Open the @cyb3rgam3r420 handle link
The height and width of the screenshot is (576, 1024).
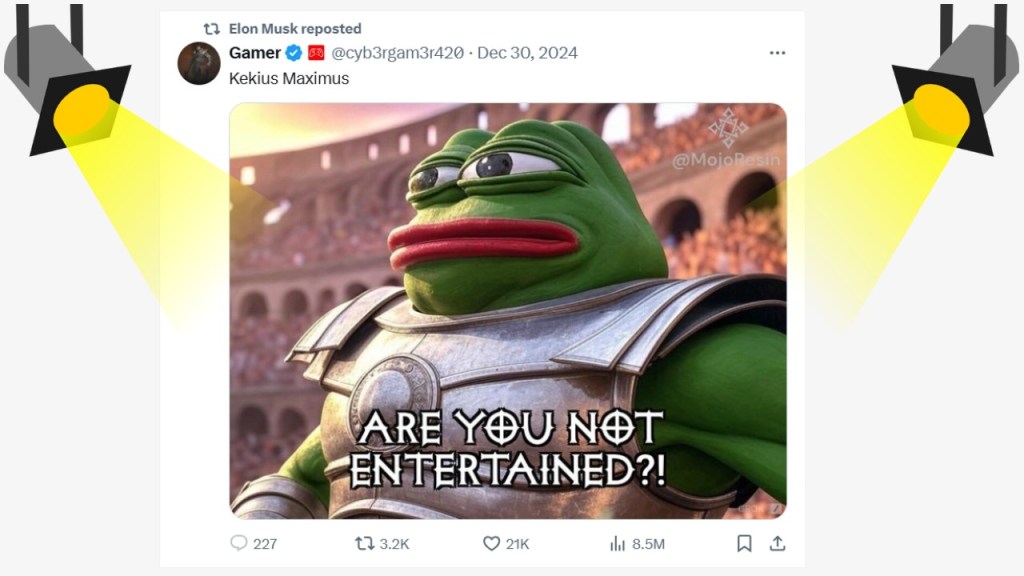tap(398, 53)
